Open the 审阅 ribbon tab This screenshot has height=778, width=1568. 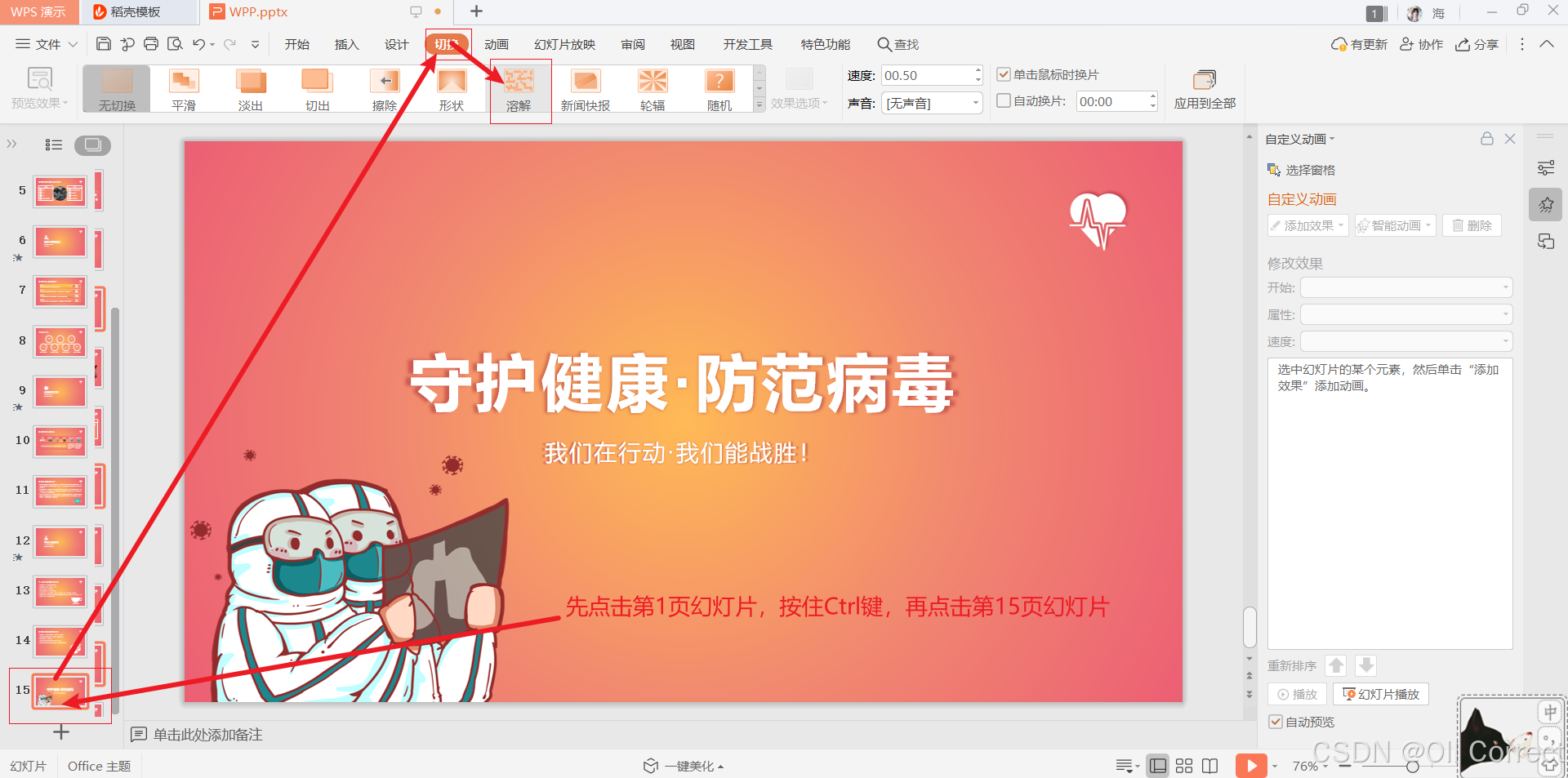tap(633, 44)
